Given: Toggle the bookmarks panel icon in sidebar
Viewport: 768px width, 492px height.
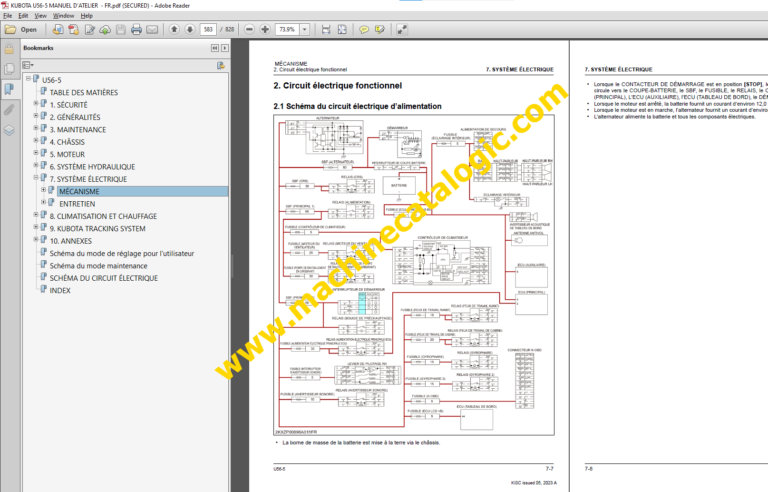Looking at the screenshot, I should coord(9,89).
